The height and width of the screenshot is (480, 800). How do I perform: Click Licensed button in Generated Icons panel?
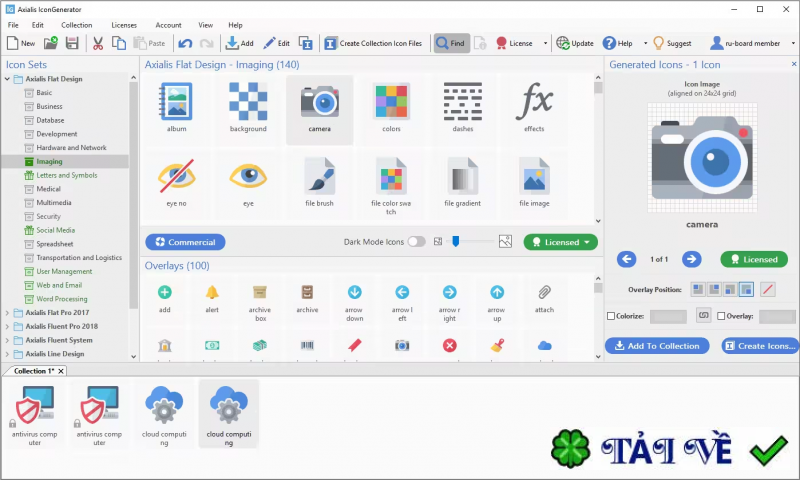click(x=753, y=259)
